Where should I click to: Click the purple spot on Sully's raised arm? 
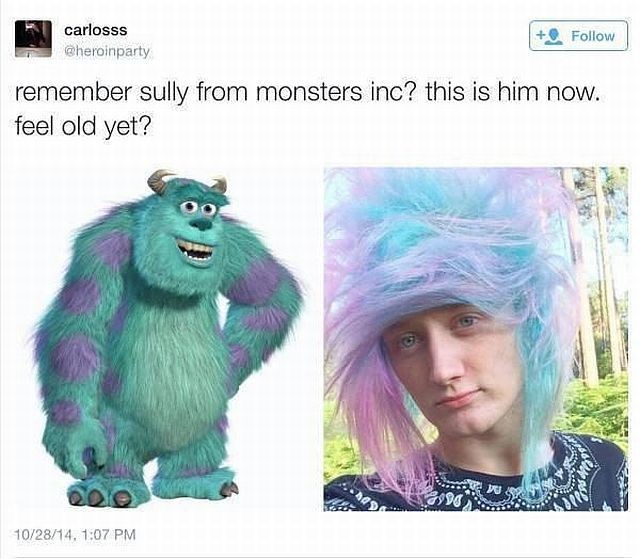pos(256,281)
